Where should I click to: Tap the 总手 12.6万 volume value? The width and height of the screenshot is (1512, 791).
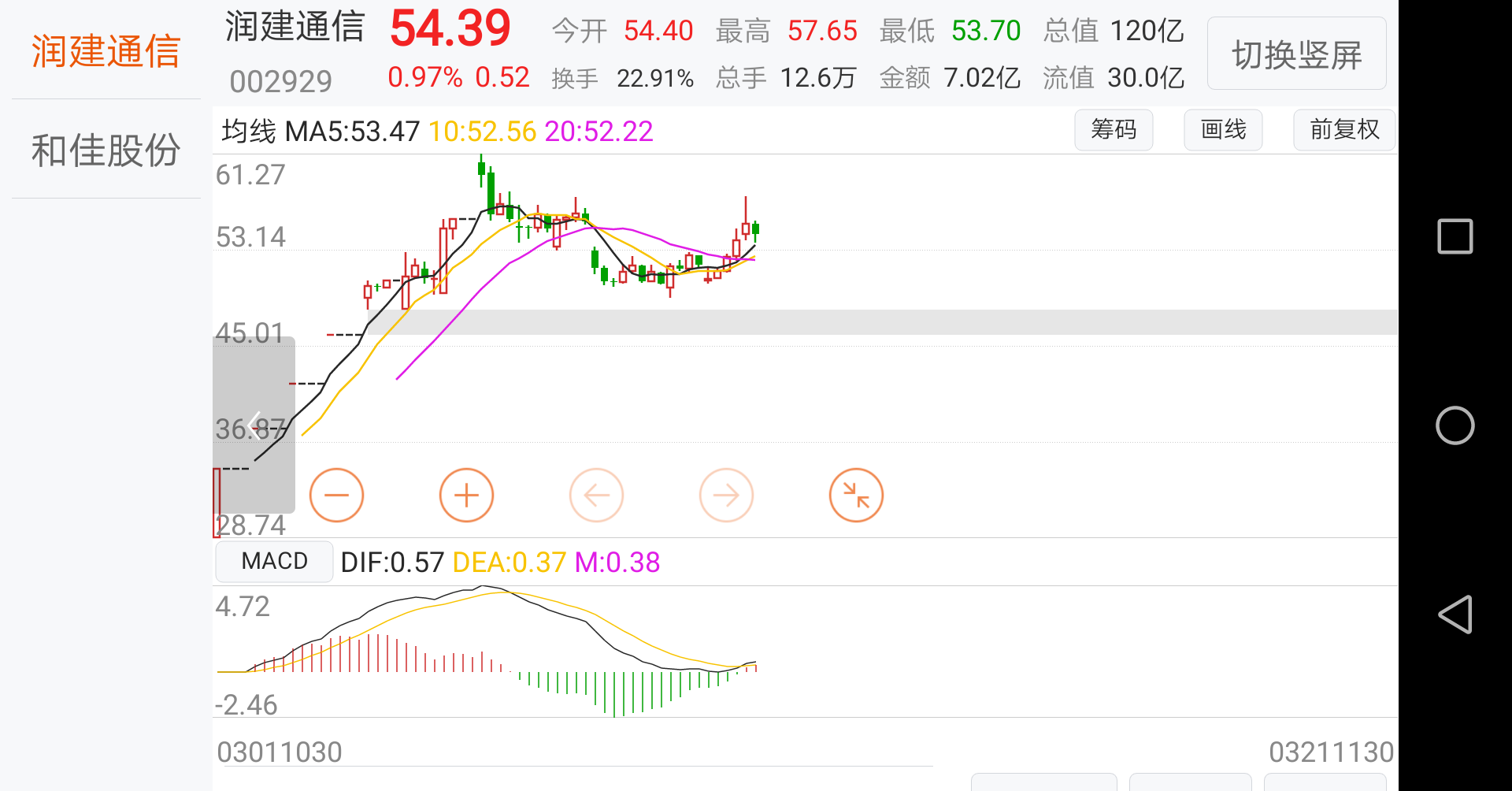786,78
